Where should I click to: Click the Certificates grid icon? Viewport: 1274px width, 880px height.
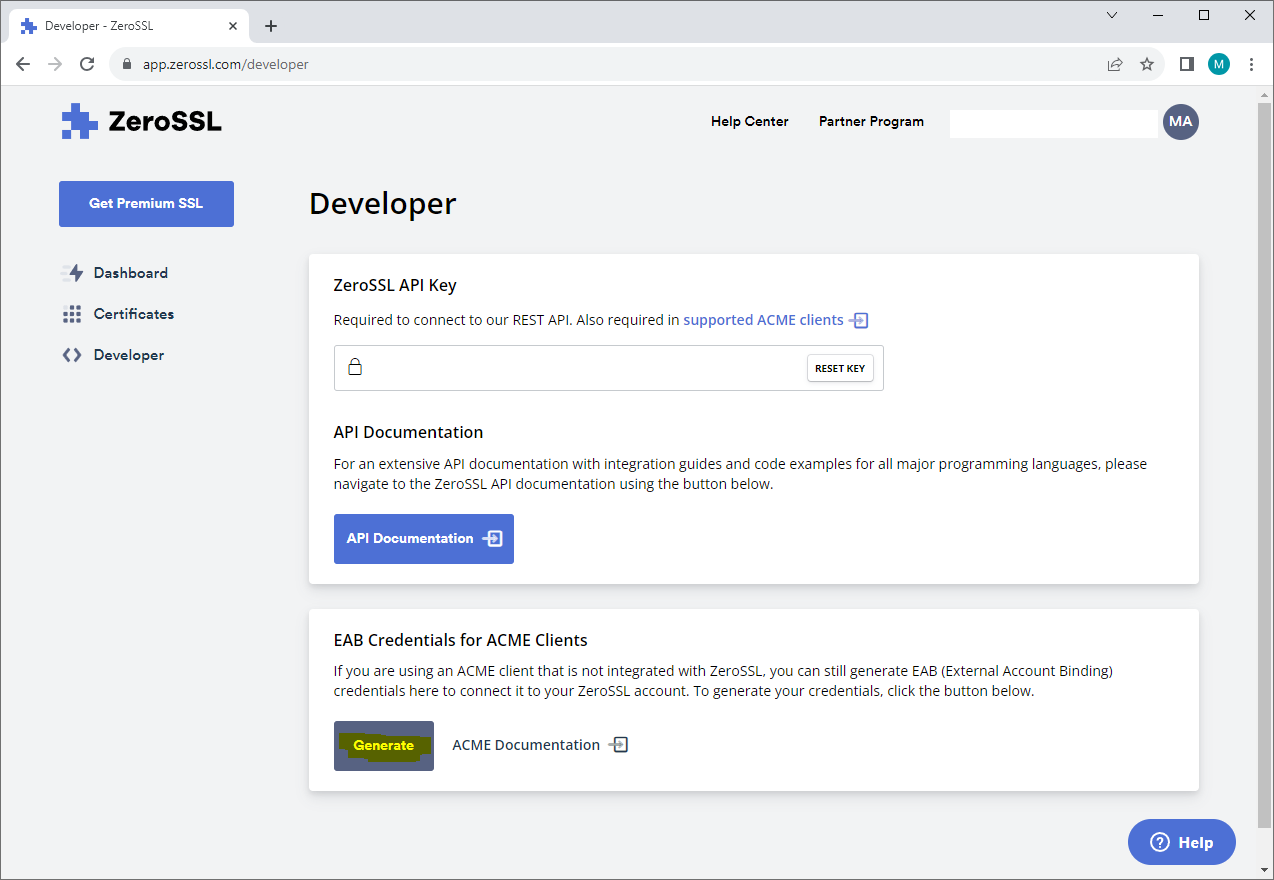72,313
